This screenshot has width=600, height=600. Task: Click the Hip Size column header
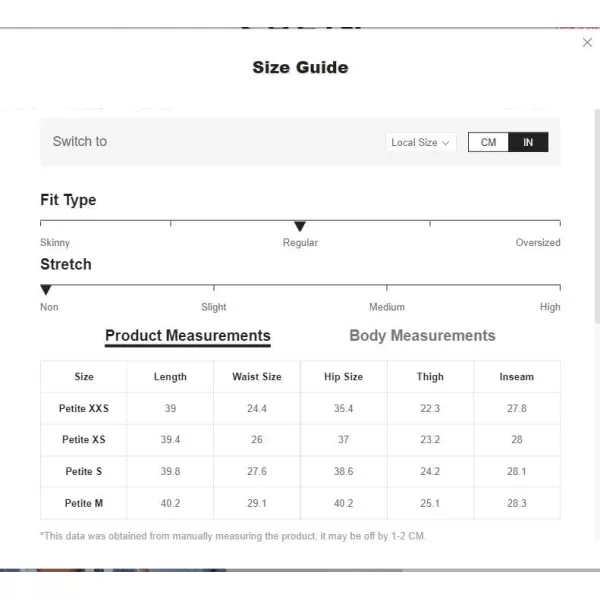pos(343,377)
